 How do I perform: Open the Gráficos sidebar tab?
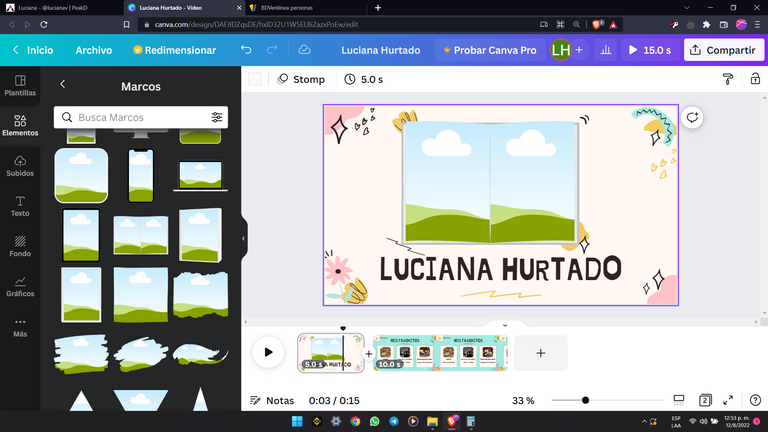(20, 287)
